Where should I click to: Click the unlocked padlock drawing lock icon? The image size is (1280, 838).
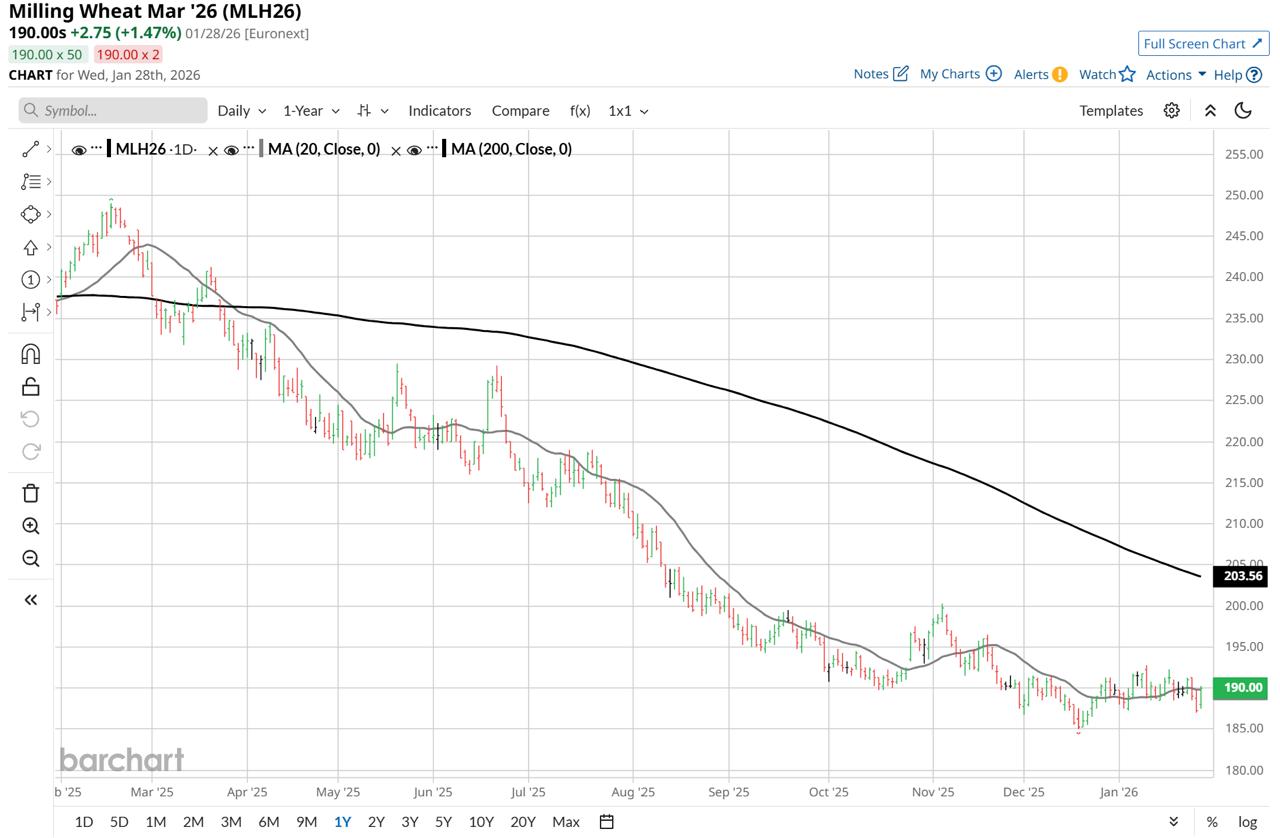[30, 387]
